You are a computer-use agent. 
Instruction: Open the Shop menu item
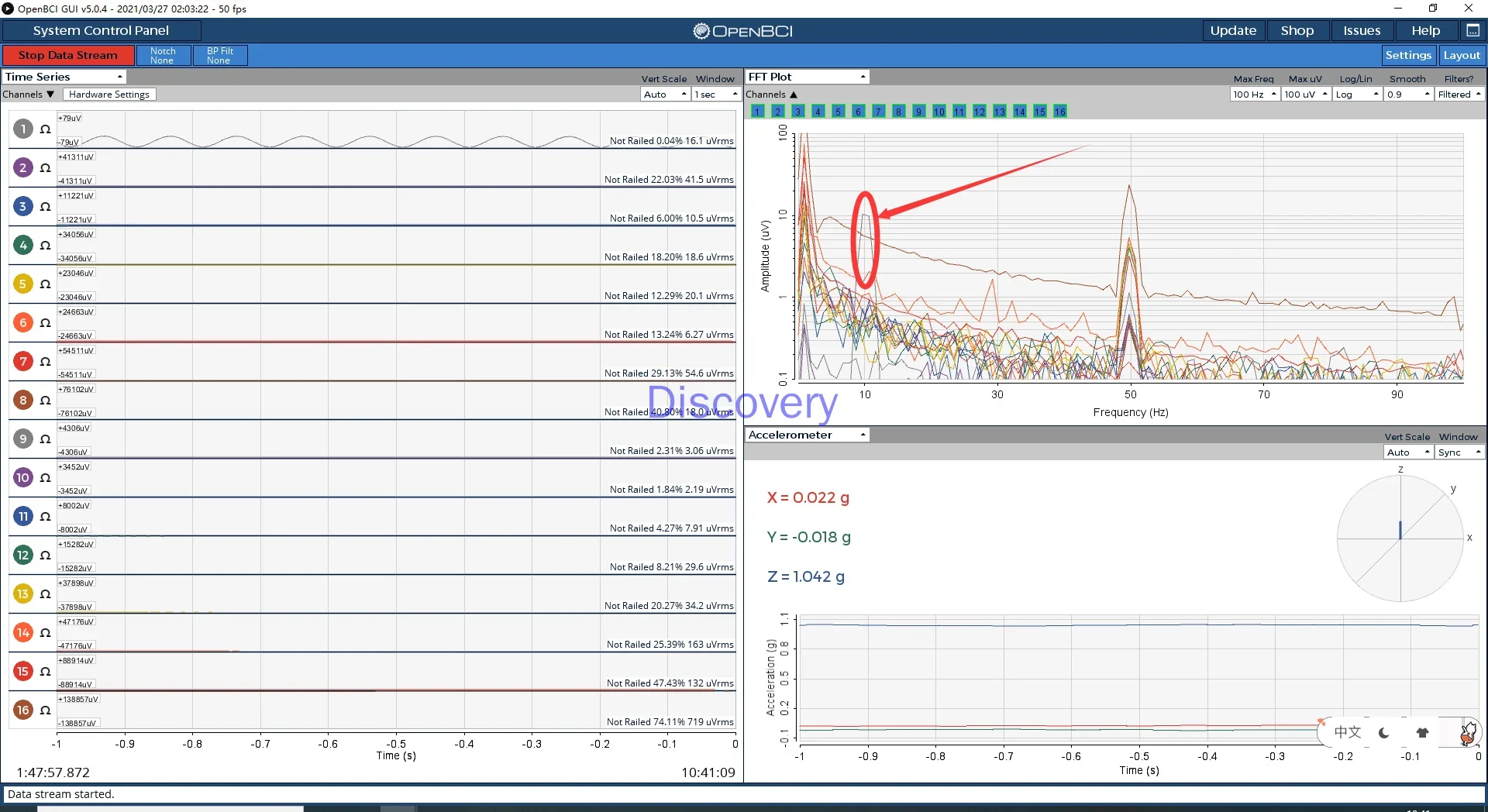[x=1297, y=30]
